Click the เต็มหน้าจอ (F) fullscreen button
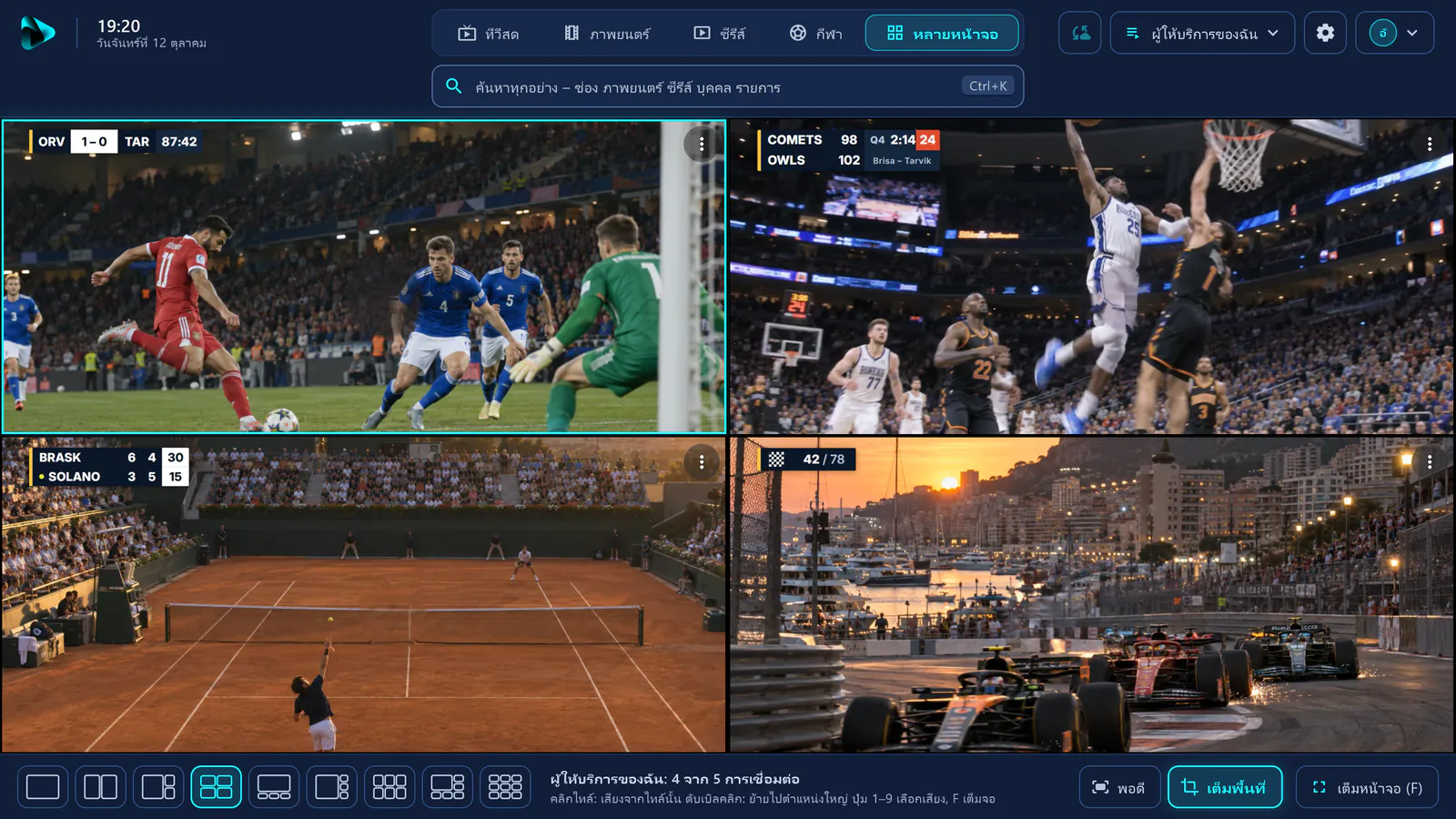 click(1368, 787)
